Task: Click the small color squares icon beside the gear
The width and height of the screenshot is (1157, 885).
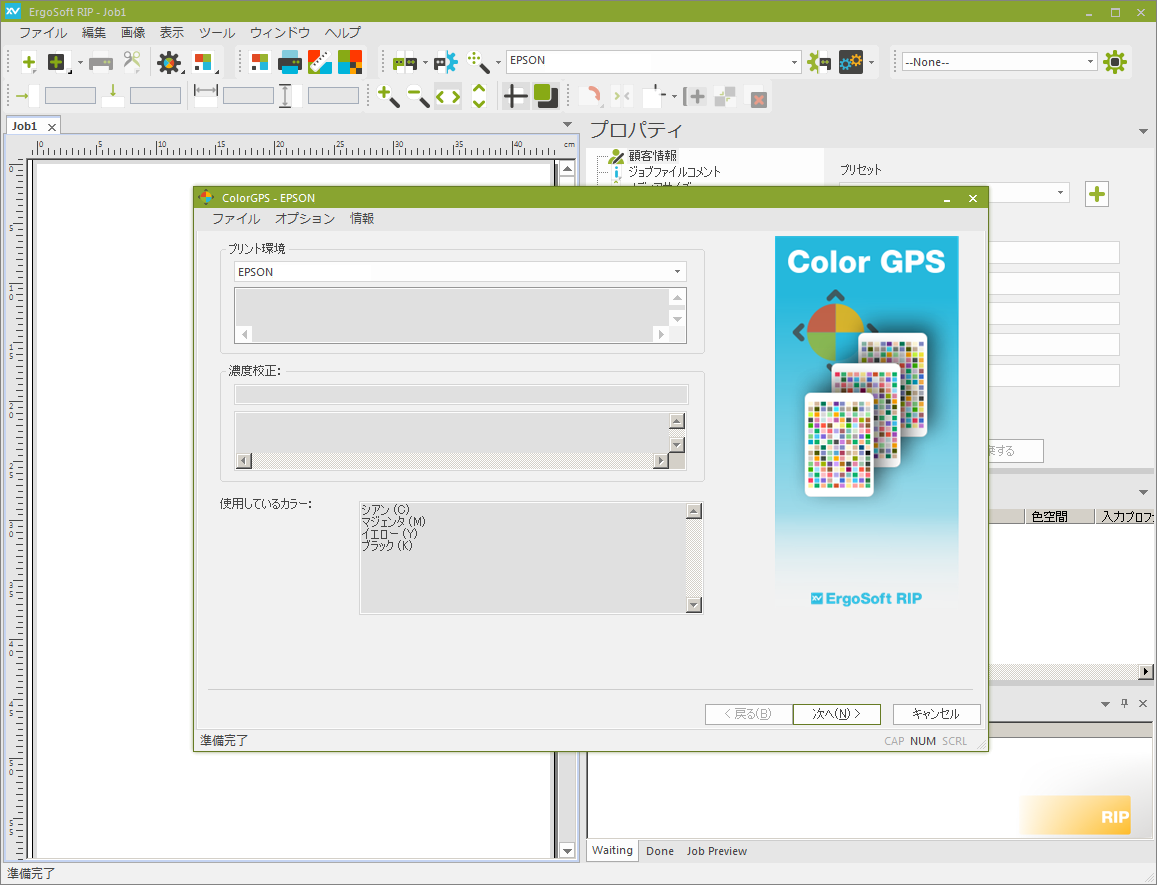Action: click(203, 63)
